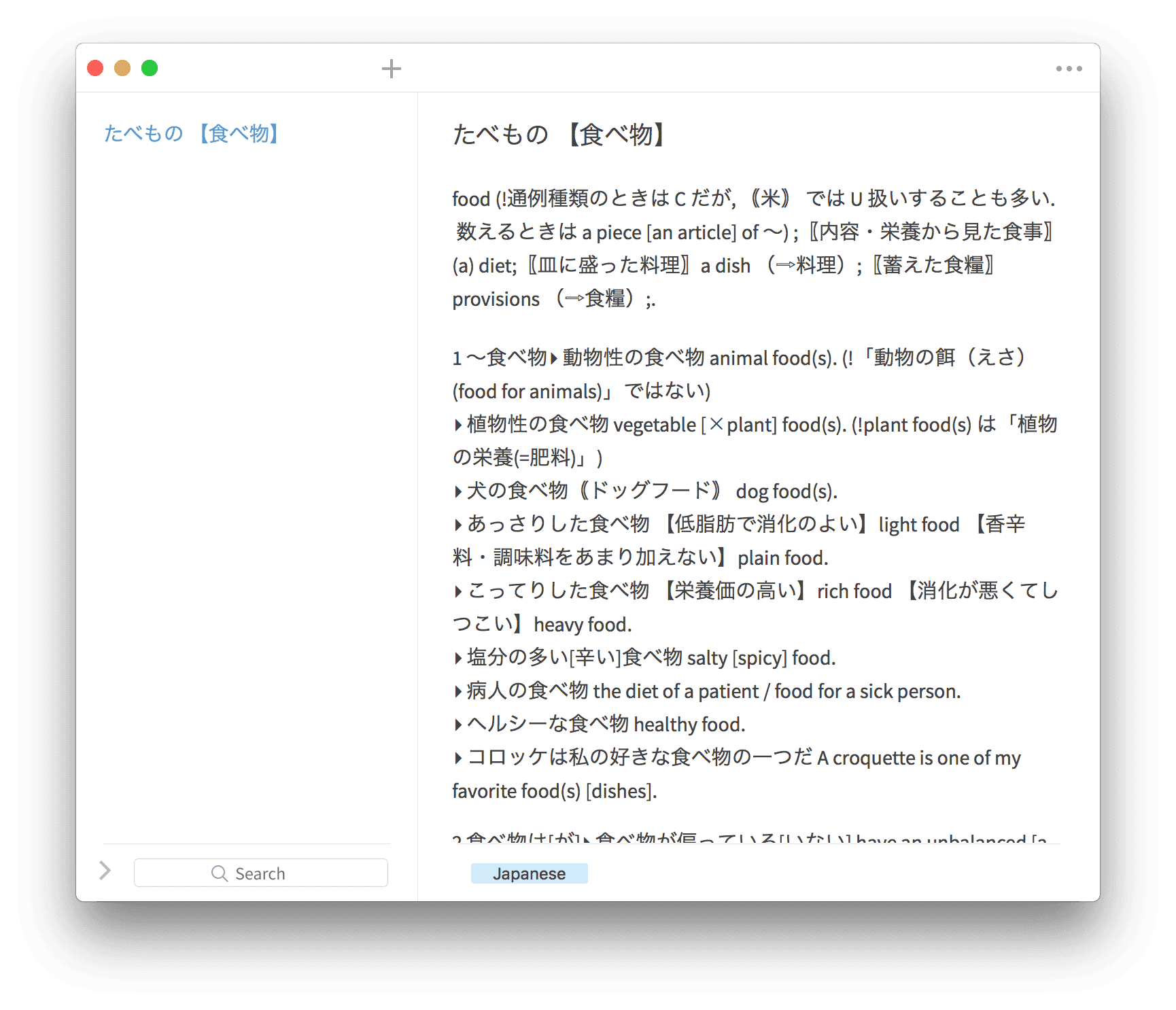Focus the Search input field

pyautogui.click(x=299, y=873)
